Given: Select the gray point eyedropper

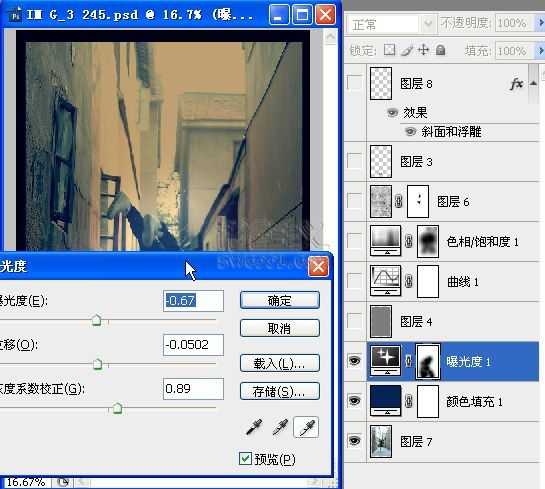Looking at the screenshot, I should coord(280,427).
